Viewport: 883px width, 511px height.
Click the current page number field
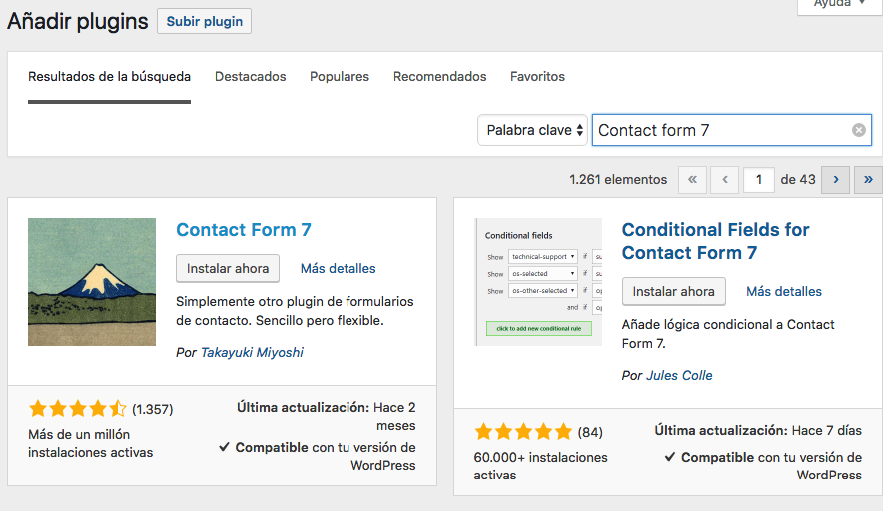click(759, 180)
